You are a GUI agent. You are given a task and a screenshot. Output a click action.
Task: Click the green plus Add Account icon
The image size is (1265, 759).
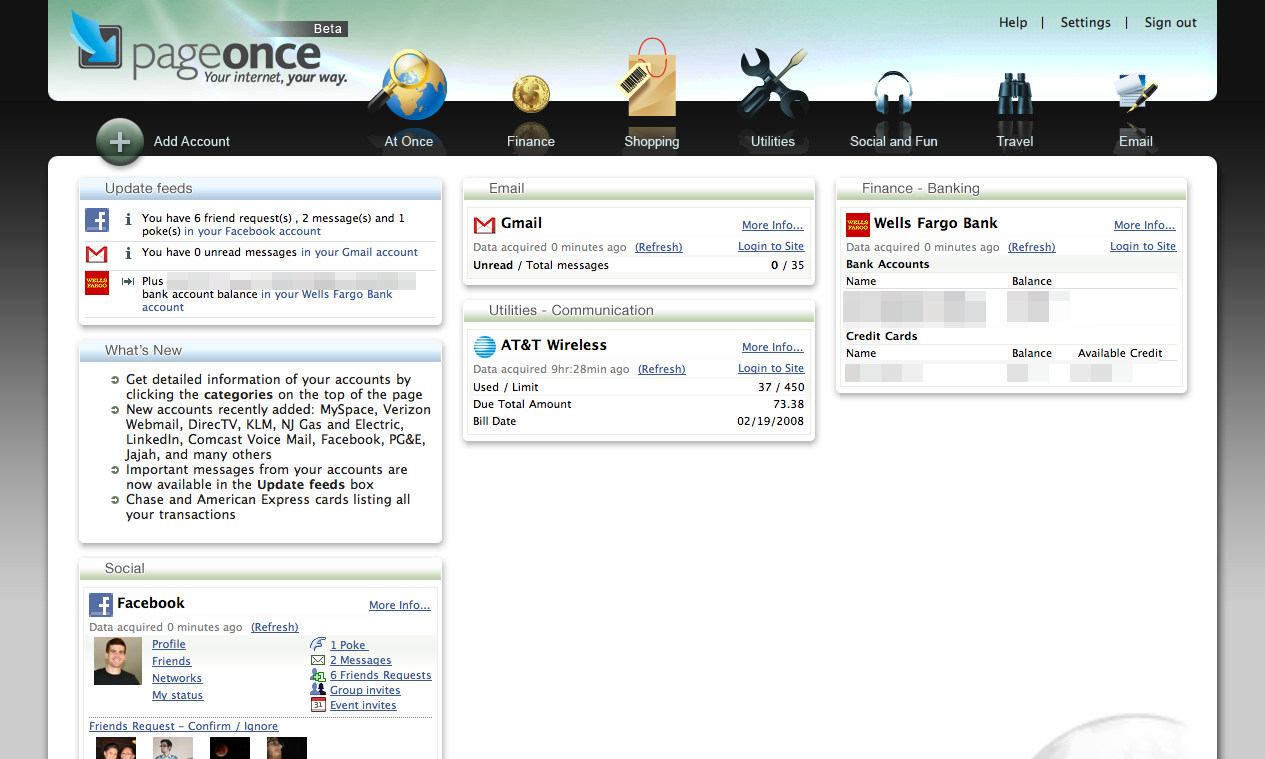click(120, 142)
